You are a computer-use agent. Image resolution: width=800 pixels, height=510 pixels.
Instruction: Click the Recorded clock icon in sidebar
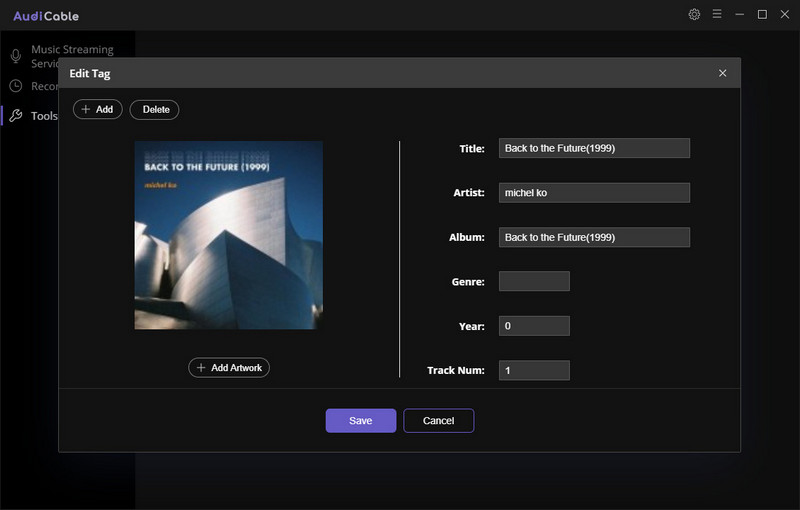click(x=16, y=86)
